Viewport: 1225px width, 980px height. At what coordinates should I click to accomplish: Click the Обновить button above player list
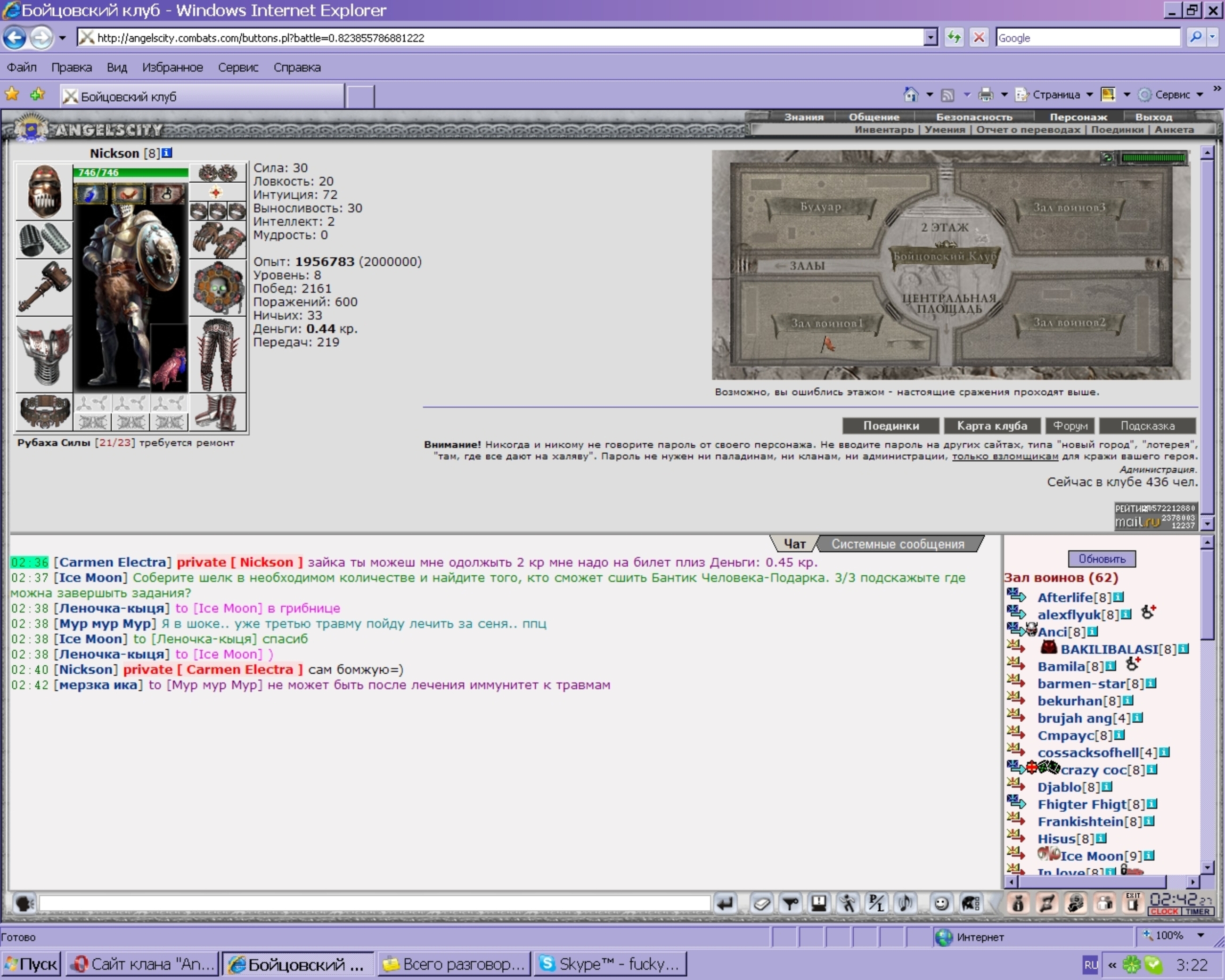pyautogui.click(x=1102, y=558)
